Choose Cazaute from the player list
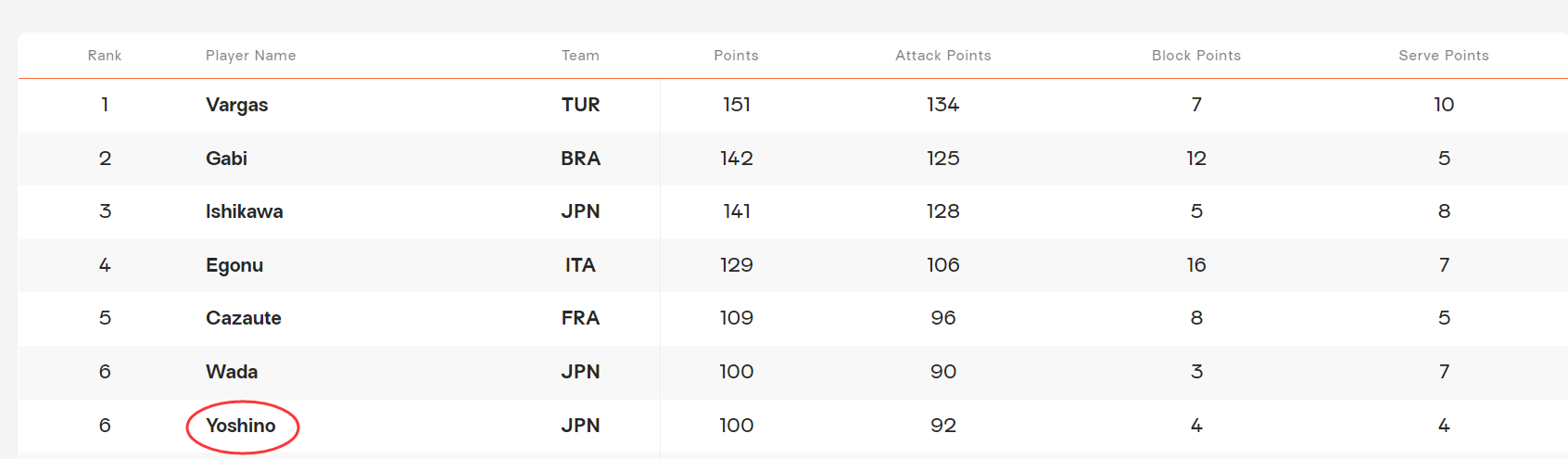This screenshot has width=1568, height=459. (x=244, y=318)
